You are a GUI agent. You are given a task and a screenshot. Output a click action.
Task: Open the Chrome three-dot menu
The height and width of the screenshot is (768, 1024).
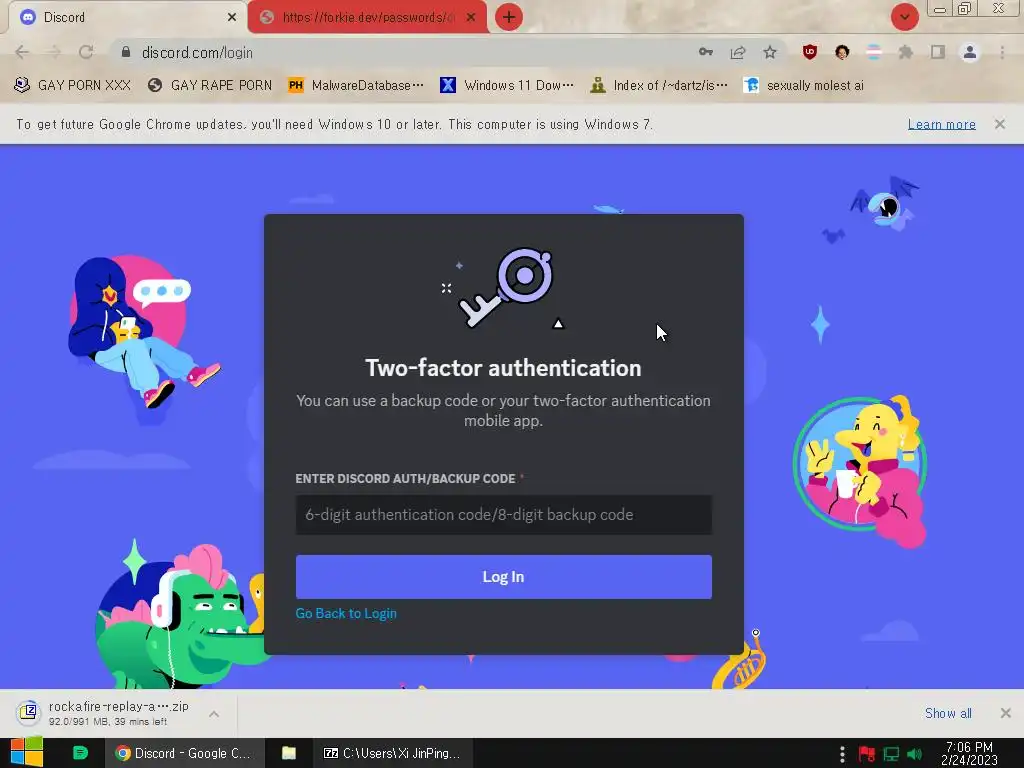1002,52
